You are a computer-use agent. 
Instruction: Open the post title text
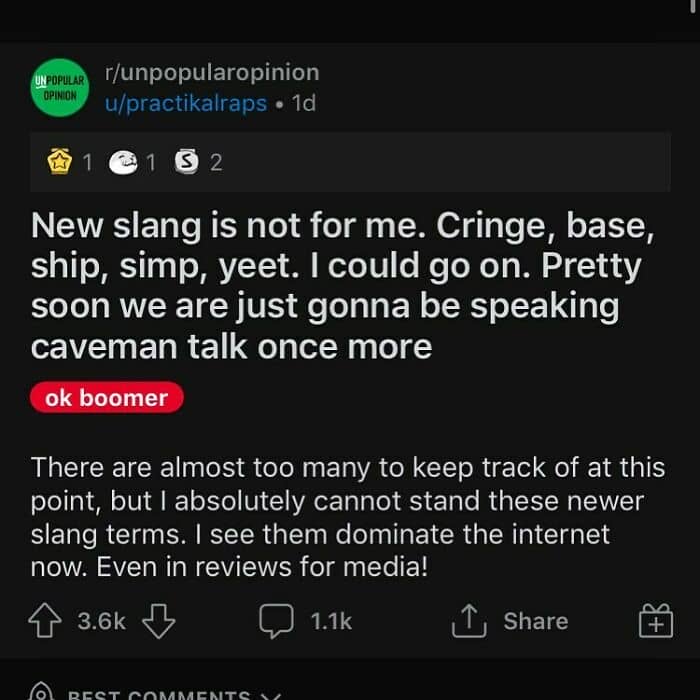342,286
